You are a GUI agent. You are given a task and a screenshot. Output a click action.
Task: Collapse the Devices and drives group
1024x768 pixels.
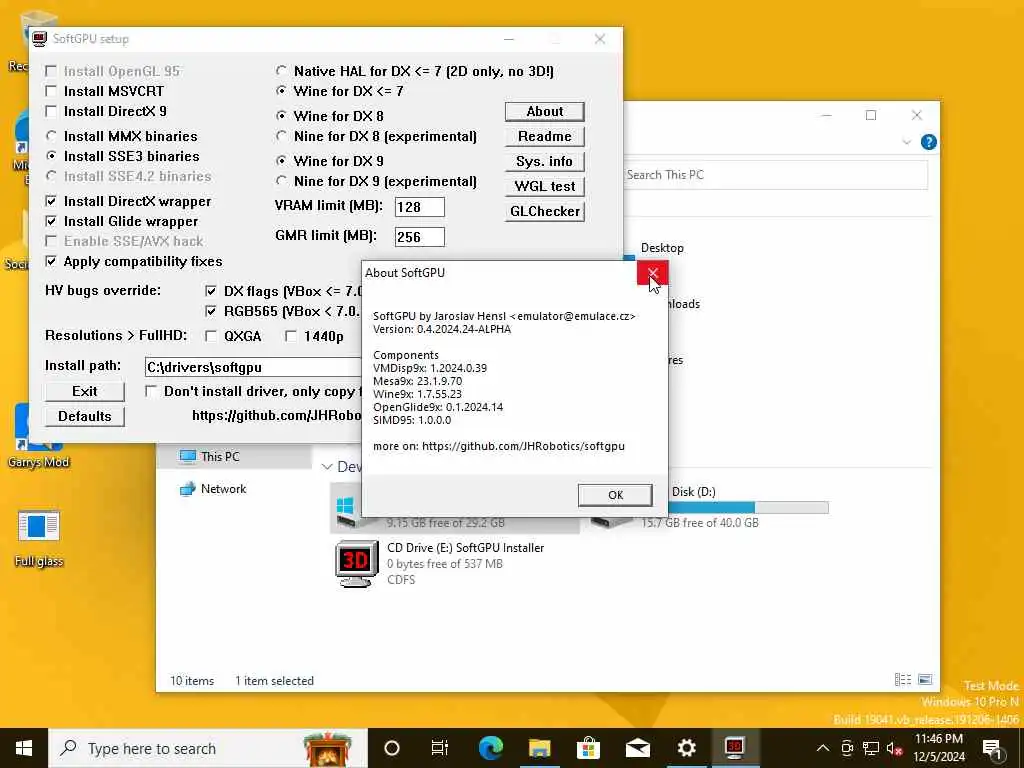tap(327, 466)
